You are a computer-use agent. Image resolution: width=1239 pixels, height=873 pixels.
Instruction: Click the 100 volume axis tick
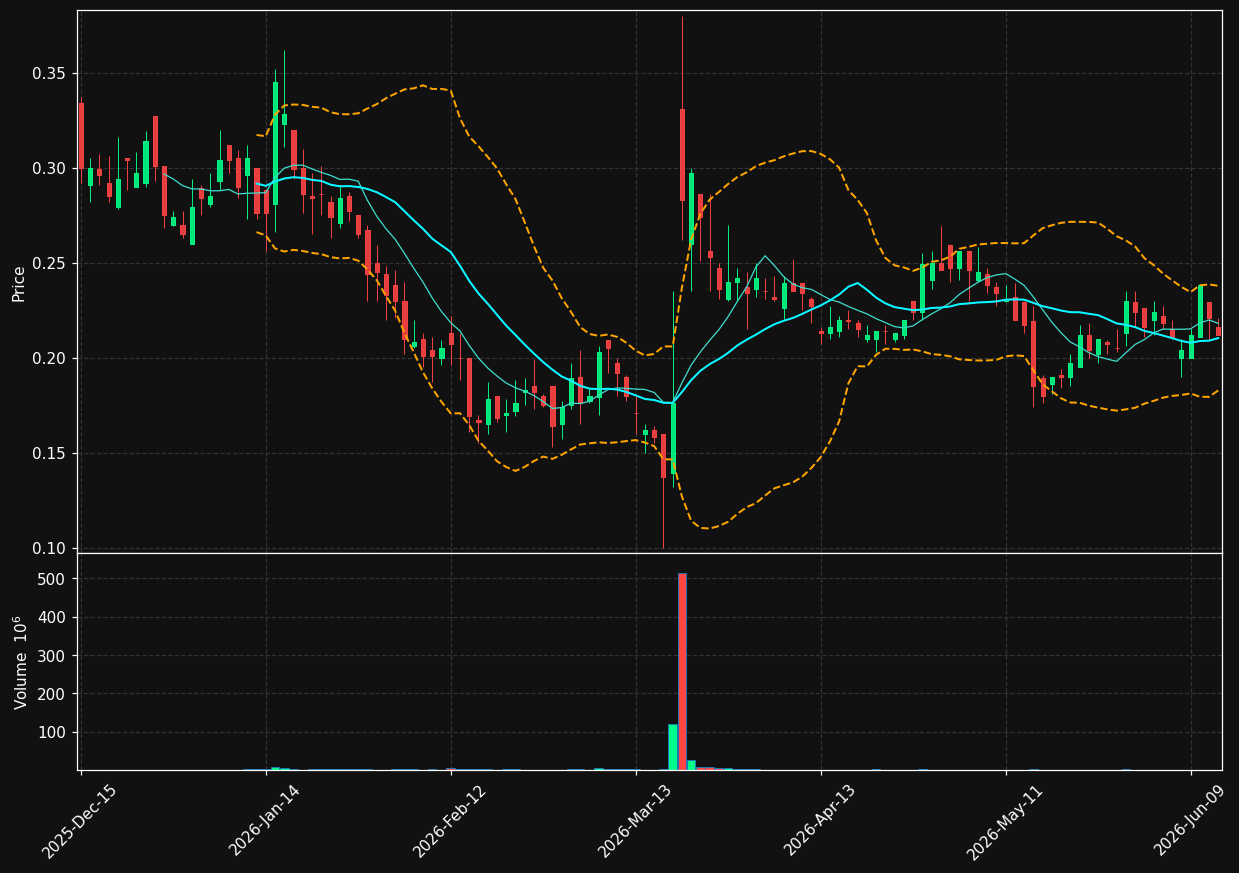click(53, 733)
